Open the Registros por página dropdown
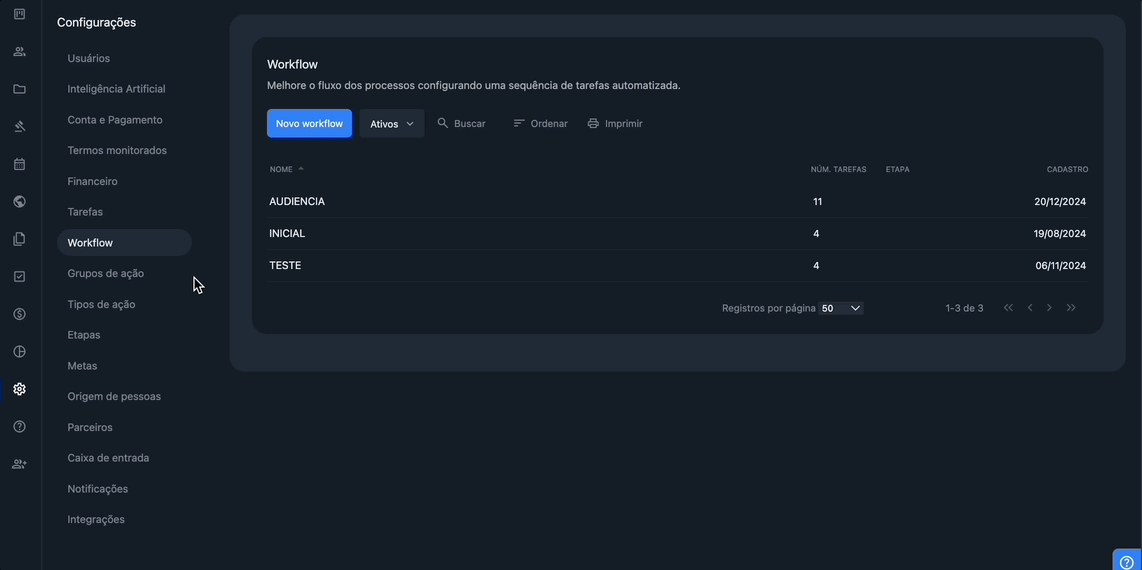Screen dimensions: 1142x570 [x=841, y=308]
